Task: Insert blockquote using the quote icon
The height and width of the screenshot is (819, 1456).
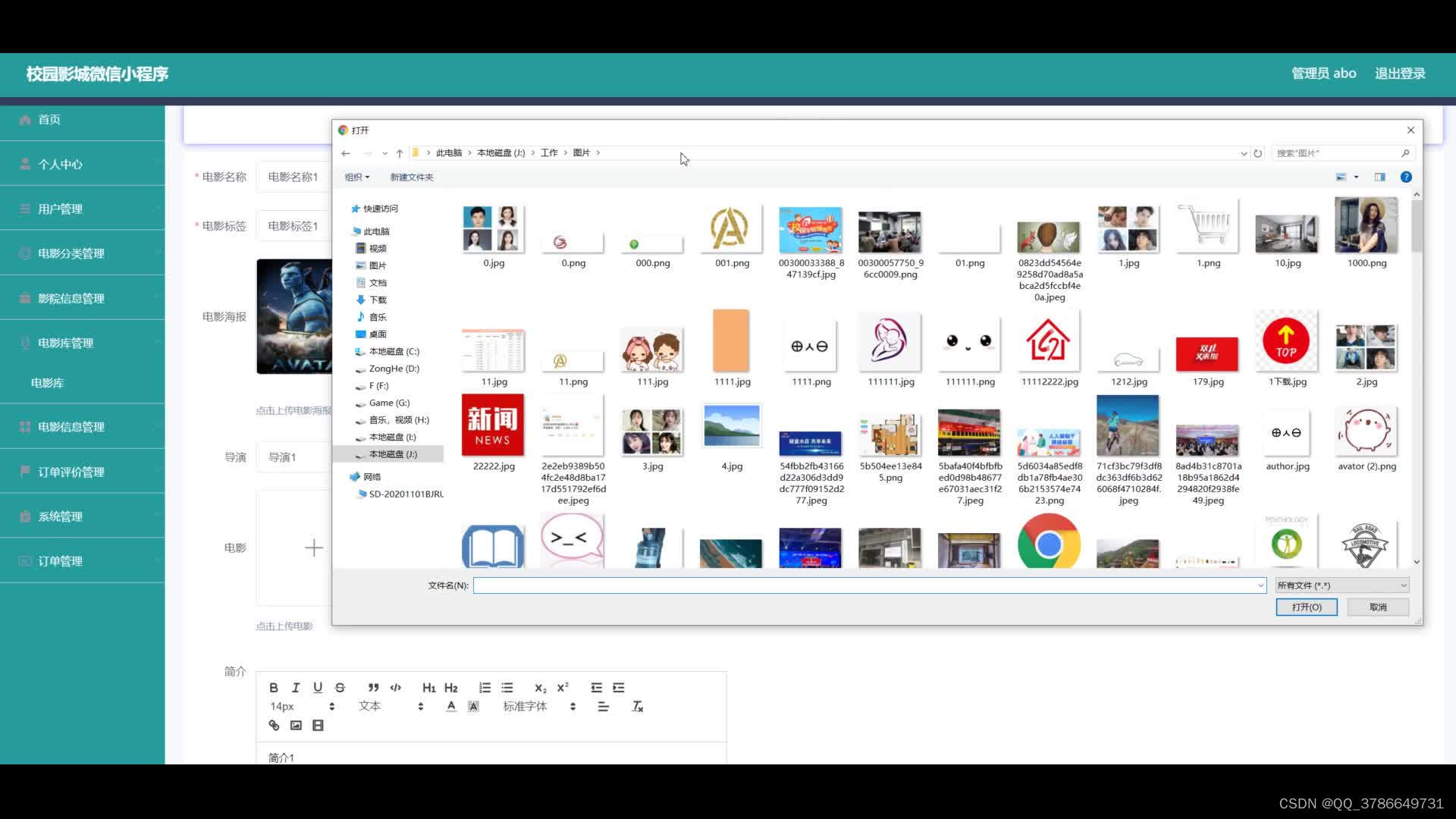Action: 373,688
